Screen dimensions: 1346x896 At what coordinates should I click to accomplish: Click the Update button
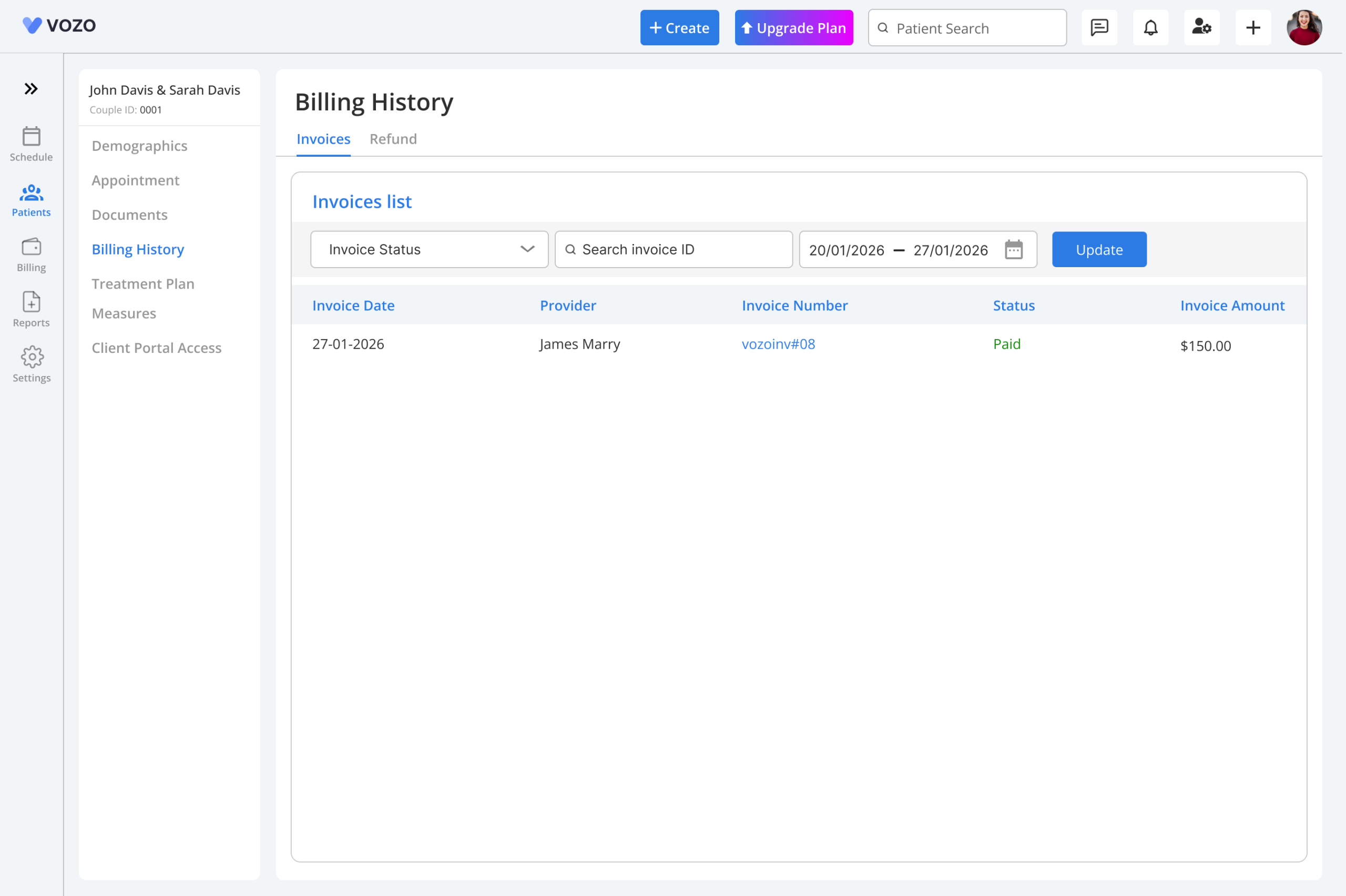(1099, 249)
